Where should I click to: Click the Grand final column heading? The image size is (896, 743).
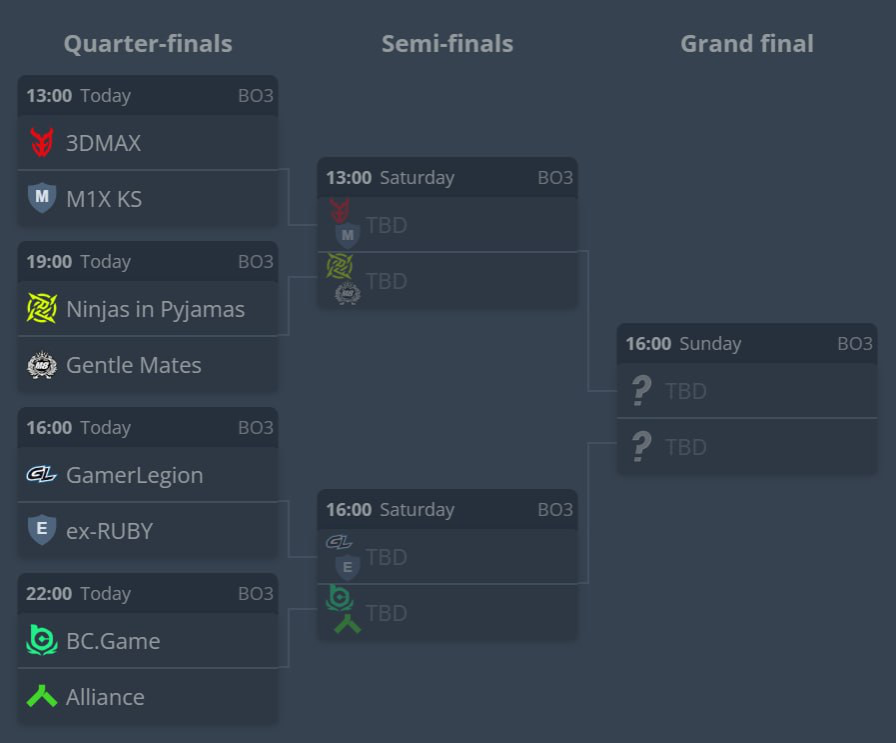click(x=747, y=44)
